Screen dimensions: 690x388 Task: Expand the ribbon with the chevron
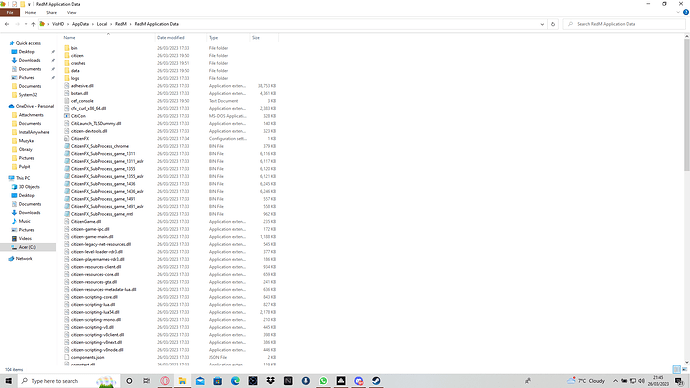pyautogui.click(x=678, y=12)
